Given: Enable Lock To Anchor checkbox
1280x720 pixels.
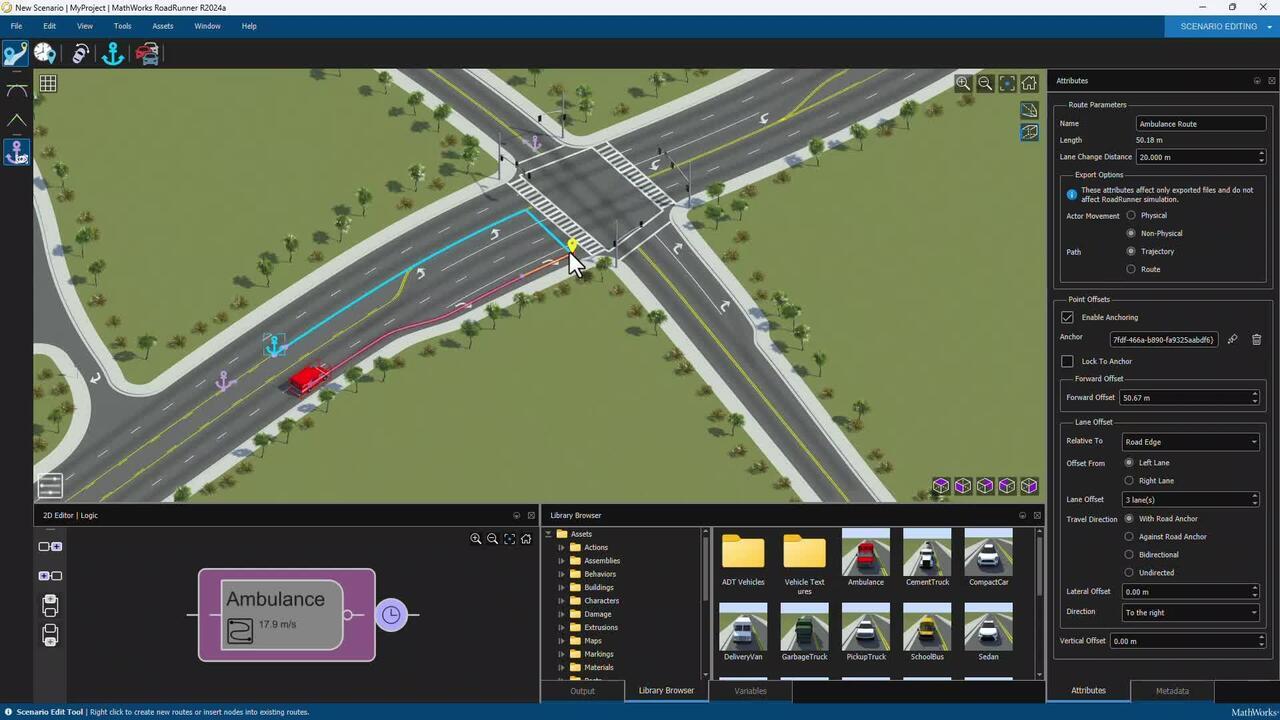Looking at the screenshot, I should pos(1067,361).
